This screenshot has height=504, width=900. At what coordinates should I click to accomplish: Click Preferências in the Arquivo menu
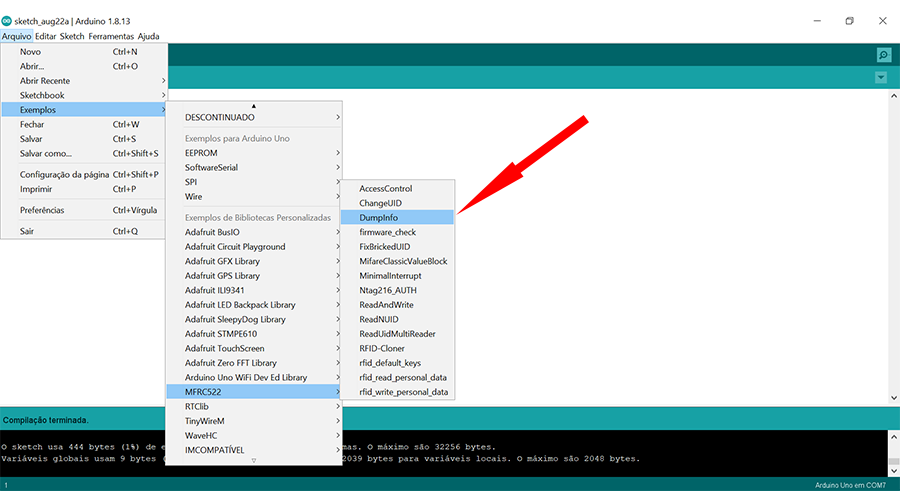click(x=42, y=210)
